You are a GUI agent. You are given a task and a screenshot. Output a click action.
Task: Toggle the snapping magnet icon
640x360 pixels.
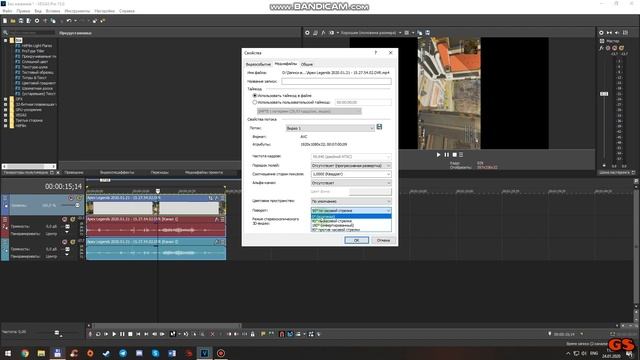click(282, 334)
